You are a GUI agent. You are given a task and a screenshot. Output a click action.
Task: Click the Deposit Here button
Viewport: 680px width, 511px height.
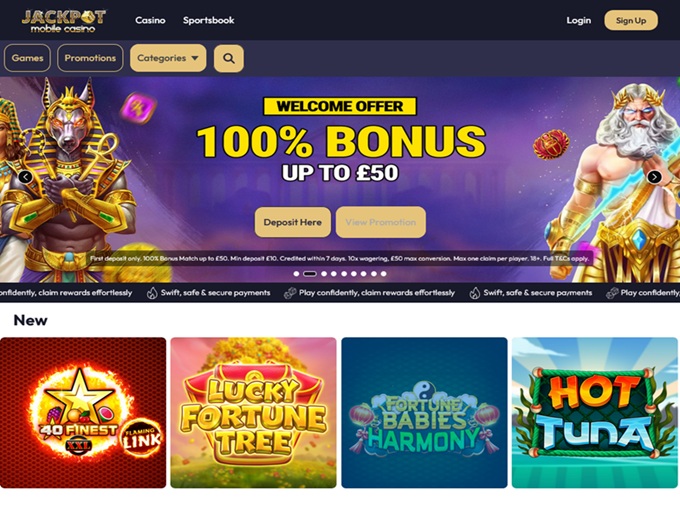coord(293,222)
